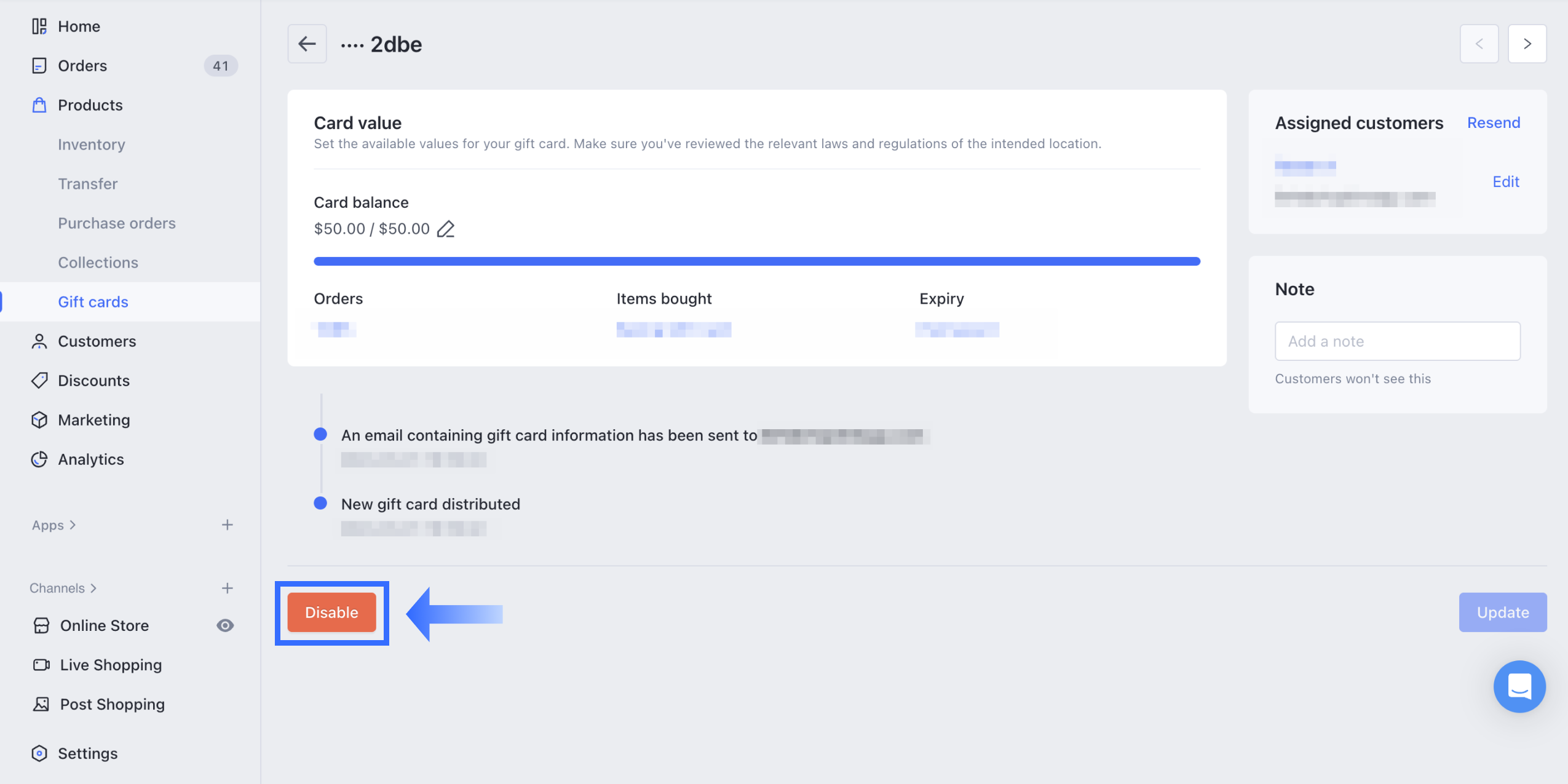Open the Inventory submenu item
Screen dimensions: 1568x784
pyautogui.click(x=92, y=145)
